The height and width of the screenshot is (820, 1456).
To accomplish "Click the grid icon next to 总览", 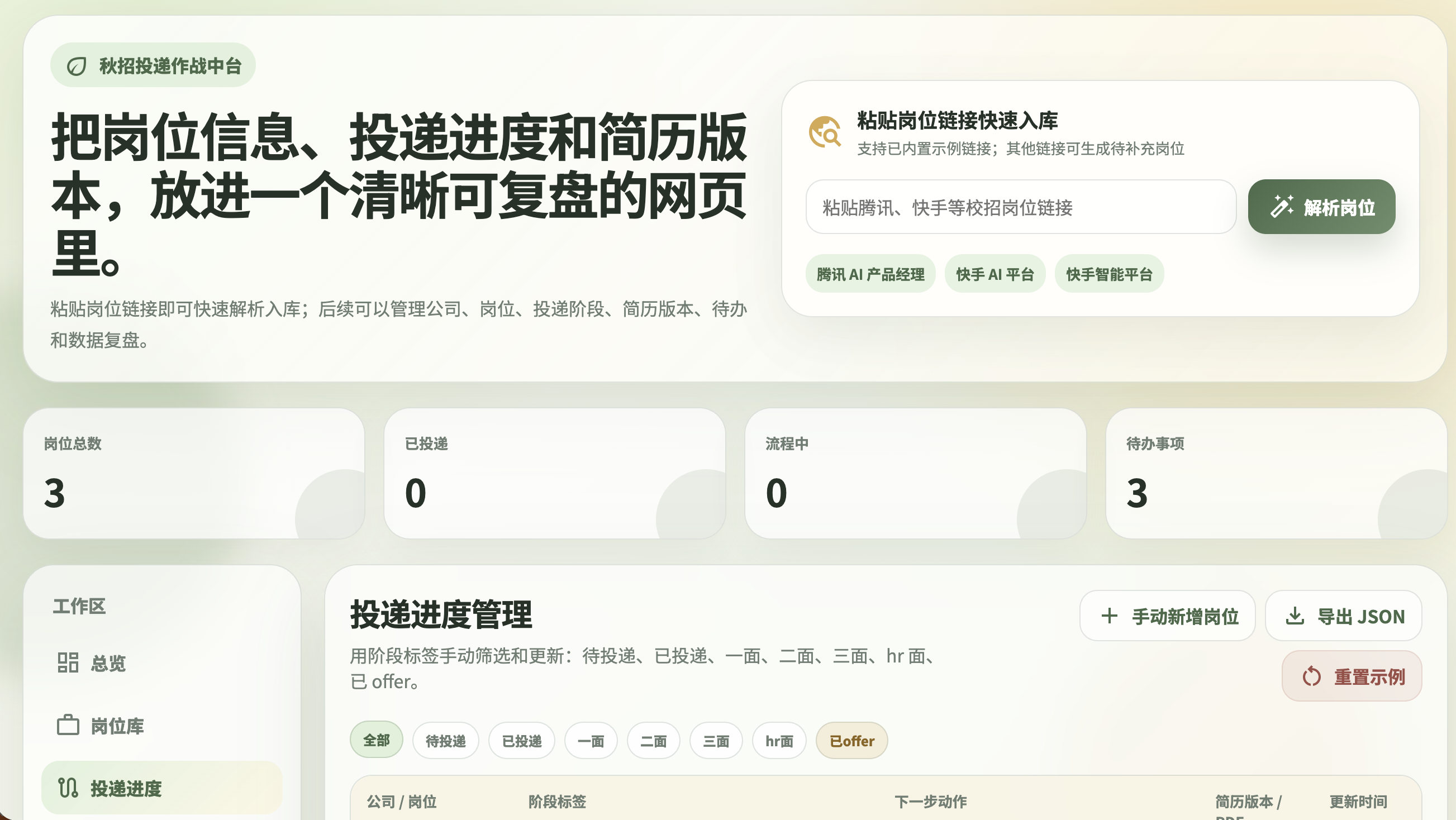I will pos(68,662).
